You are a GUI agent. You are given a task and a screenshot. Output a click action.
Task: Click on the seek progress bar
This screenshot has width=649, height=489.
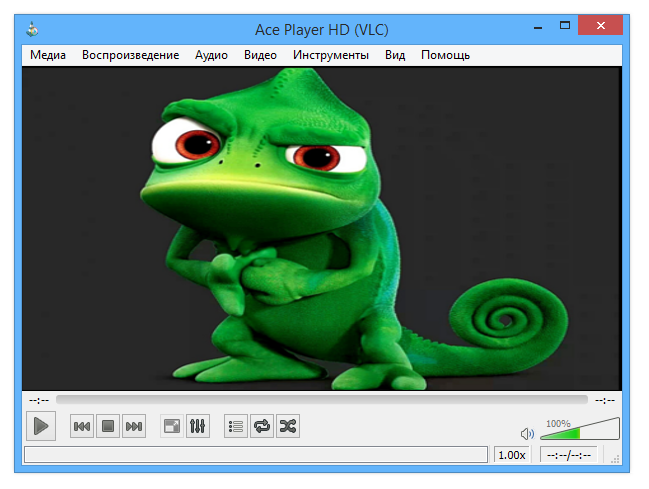tap(322, 400)
